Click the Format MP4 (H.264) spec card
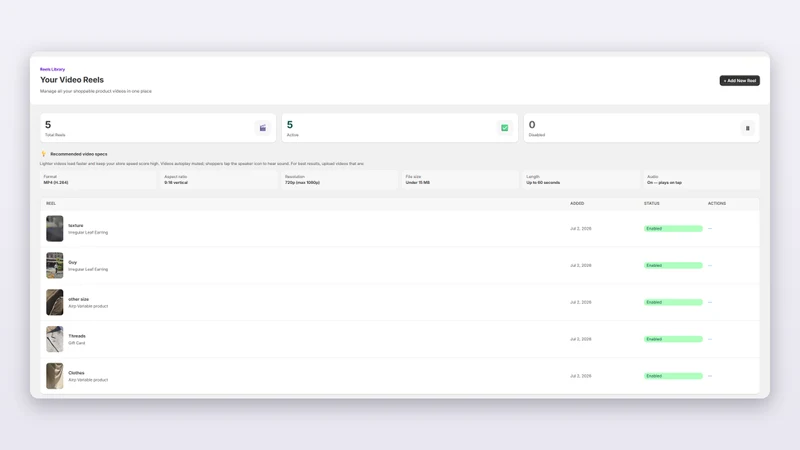This screenshot has width=800, height=450. (98, 180)
